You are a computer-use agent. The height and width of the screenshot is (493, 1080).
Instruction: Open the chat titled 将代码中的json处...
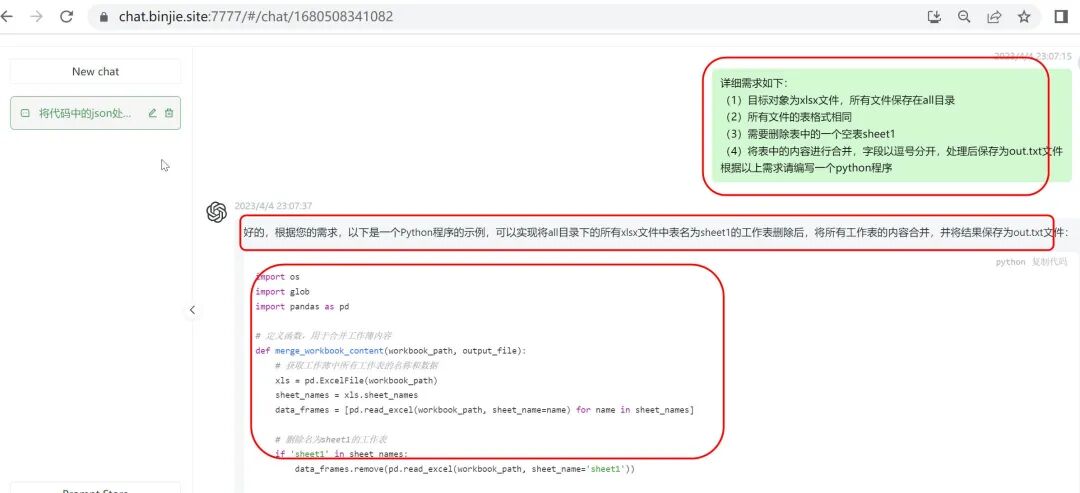pyautogui.click(x=96, y=113)
